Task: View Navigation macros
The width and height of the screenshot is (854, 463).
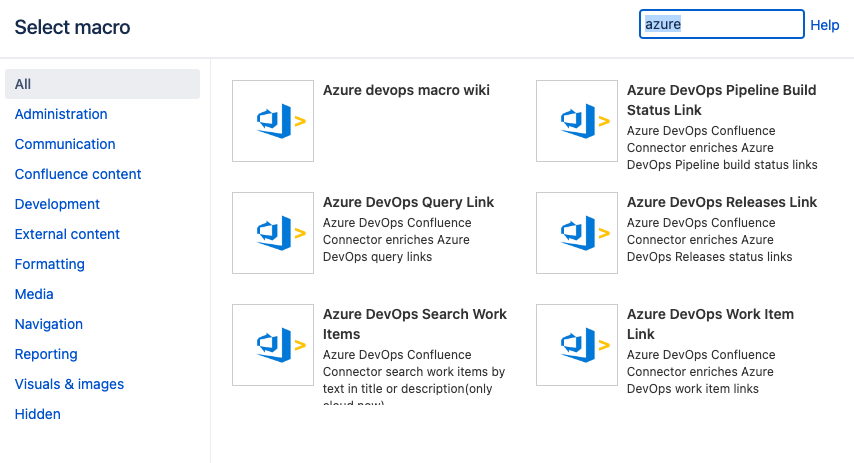Action: [49, 324]
